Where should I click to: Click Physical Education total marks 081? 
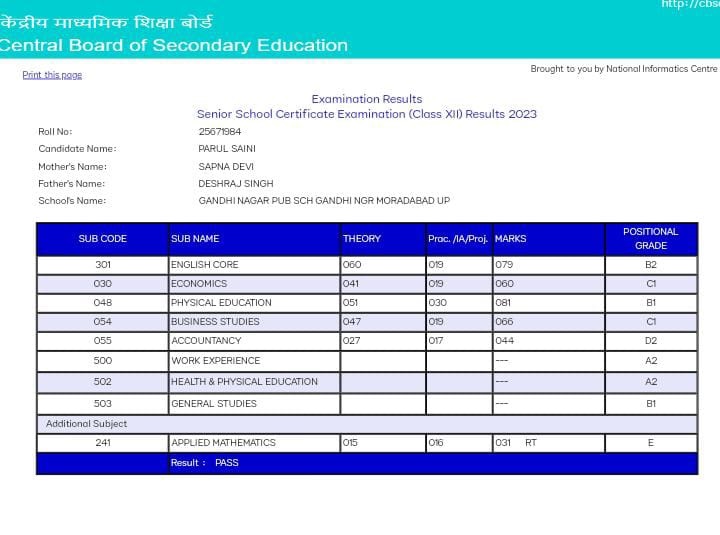pyautogui.click(x=503, y=303)
